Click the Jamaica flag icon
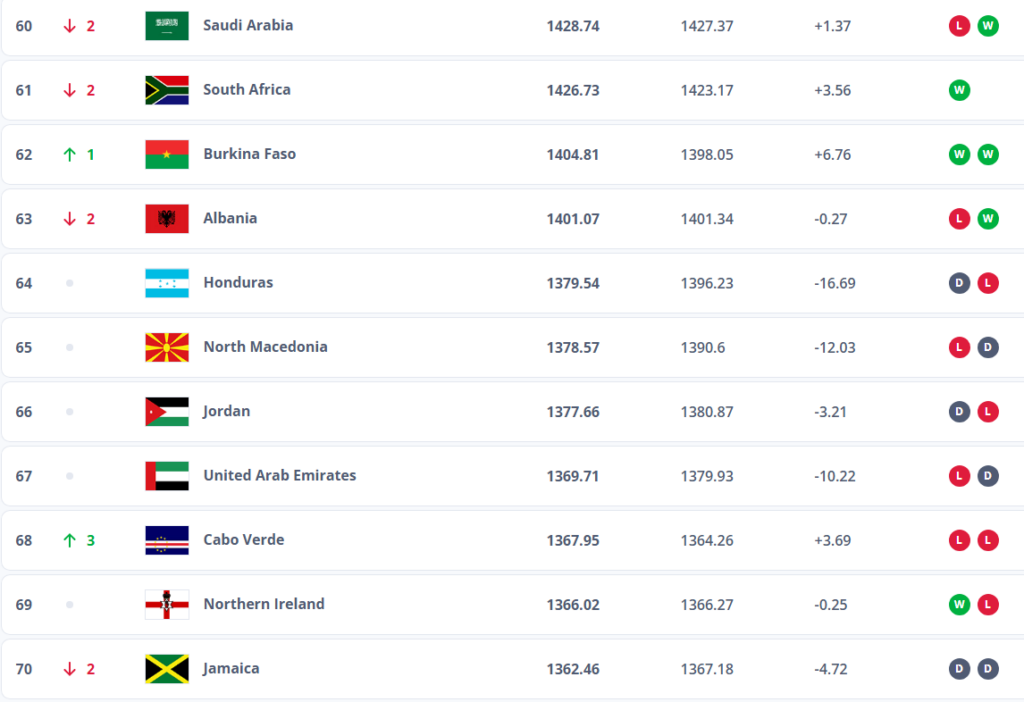The height and width of the screenshot is (702, 1024). [167, 669]
